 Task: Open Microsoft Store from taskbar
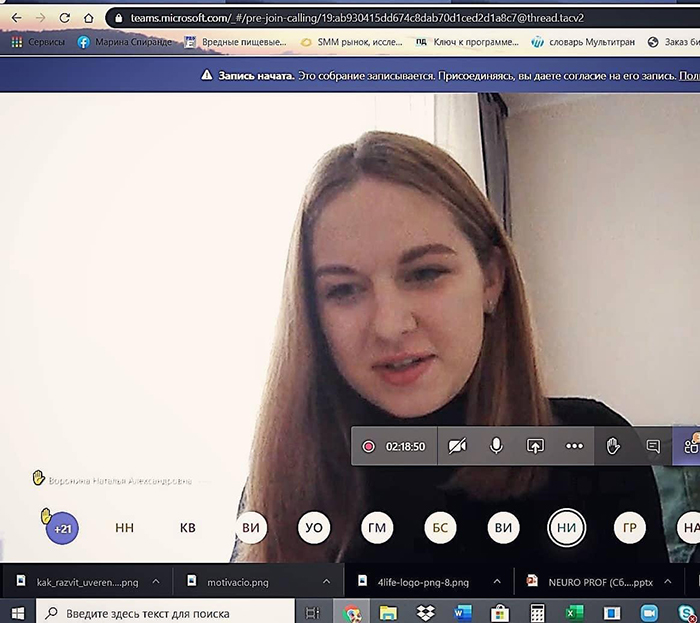[500, 613]
